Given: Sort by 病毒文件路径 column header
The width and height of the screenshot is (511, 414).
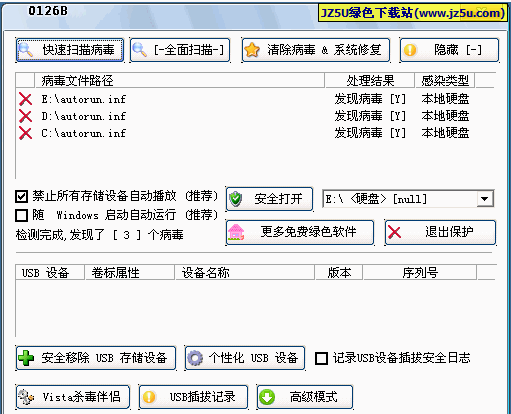Looking at the screenshot, I should (x=179, y=81).
